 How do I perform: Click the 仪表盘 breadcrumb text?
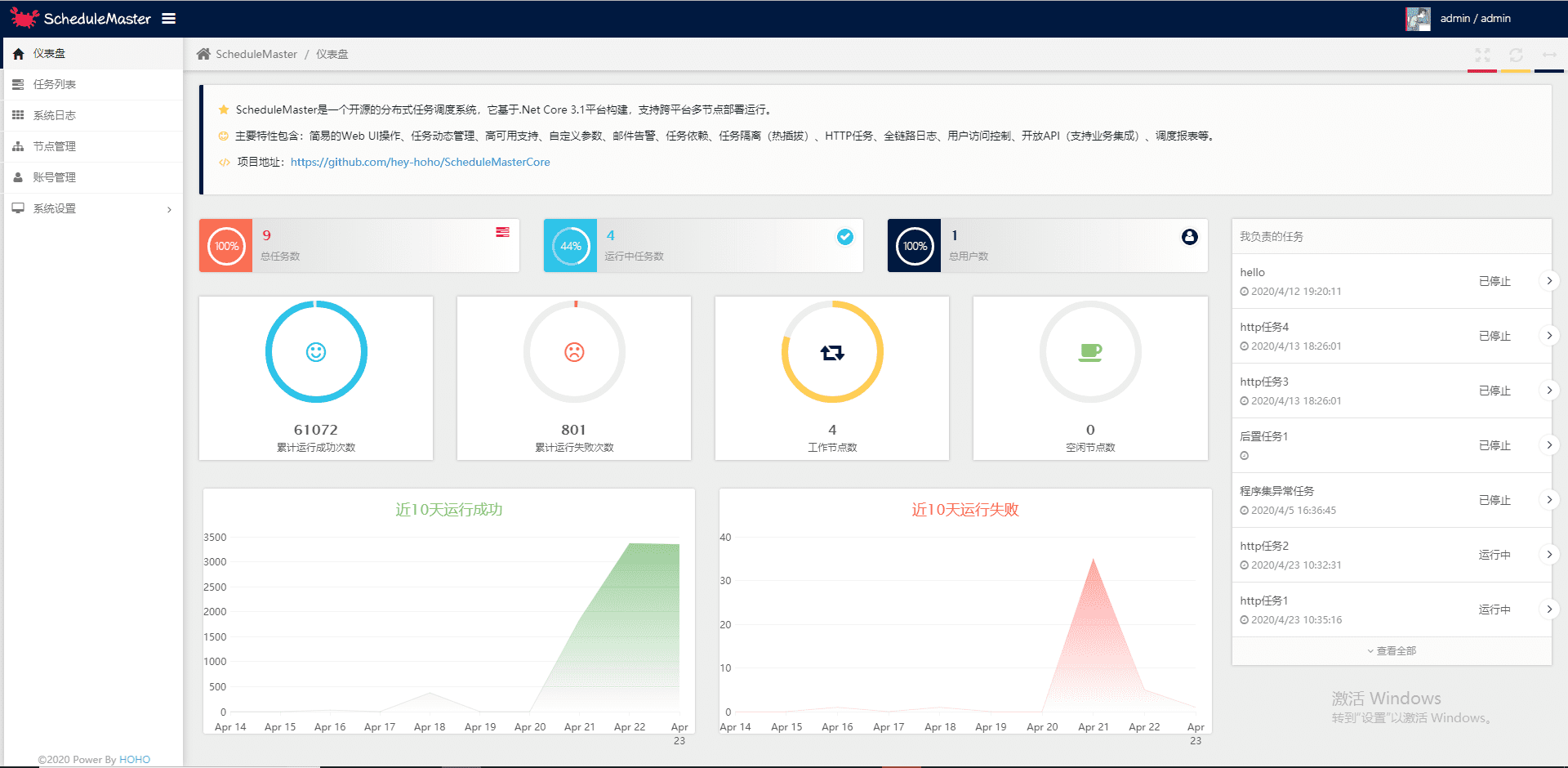coord(332,54)
